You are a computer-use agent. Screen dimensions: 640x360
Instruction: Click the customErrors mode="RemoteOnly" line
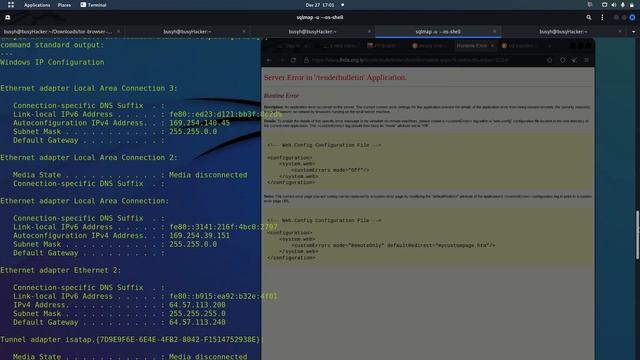tap(393, 245)
